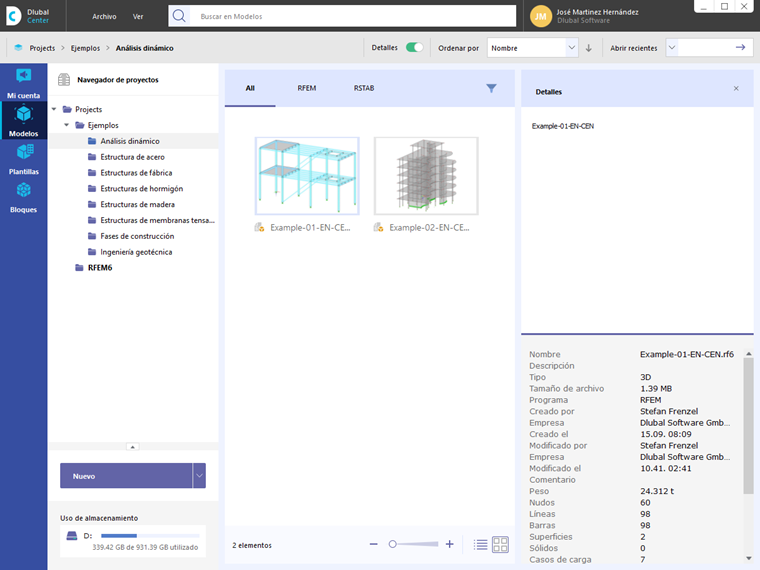The image size is (760, 570).
Task: Switch to the All tab
Action: [250, 88]
